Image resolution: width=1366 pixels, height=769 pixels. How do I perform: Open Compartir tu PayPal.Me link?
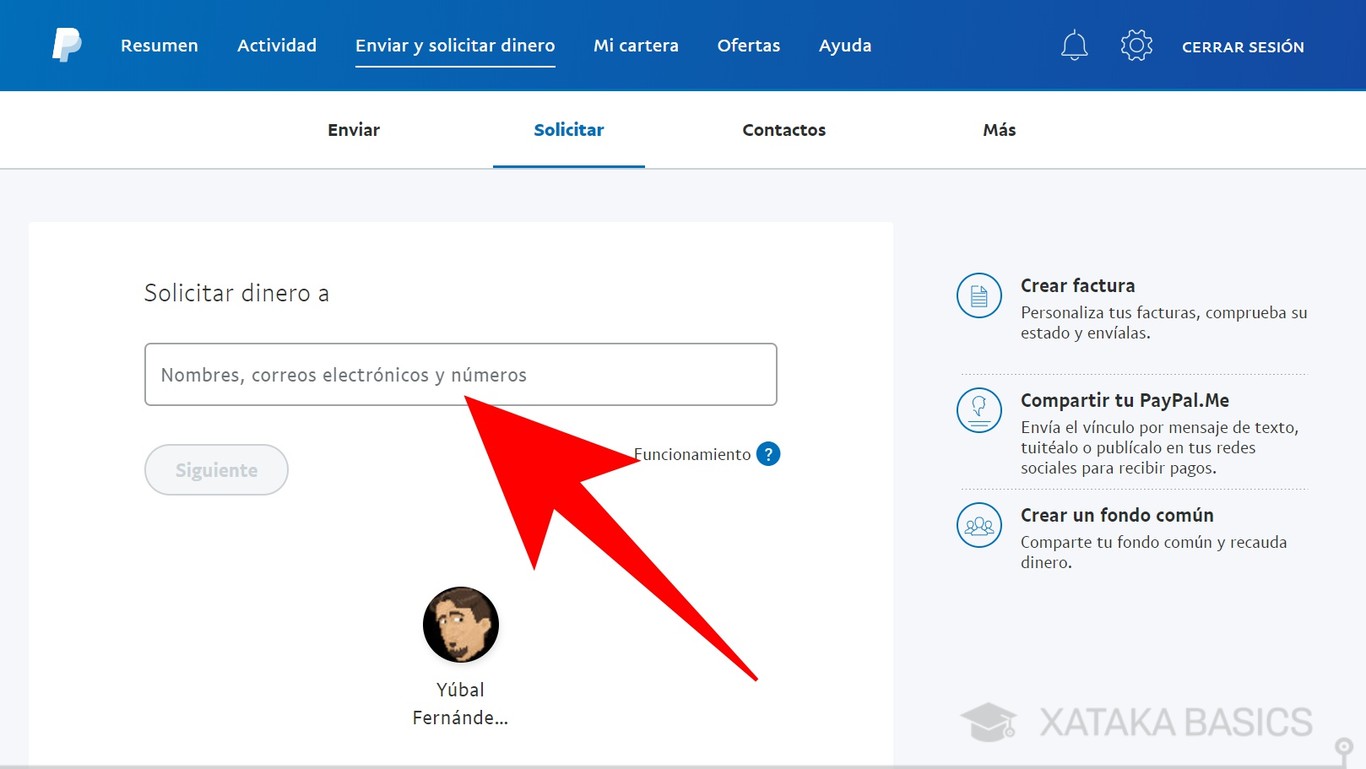coord(1125,401)
